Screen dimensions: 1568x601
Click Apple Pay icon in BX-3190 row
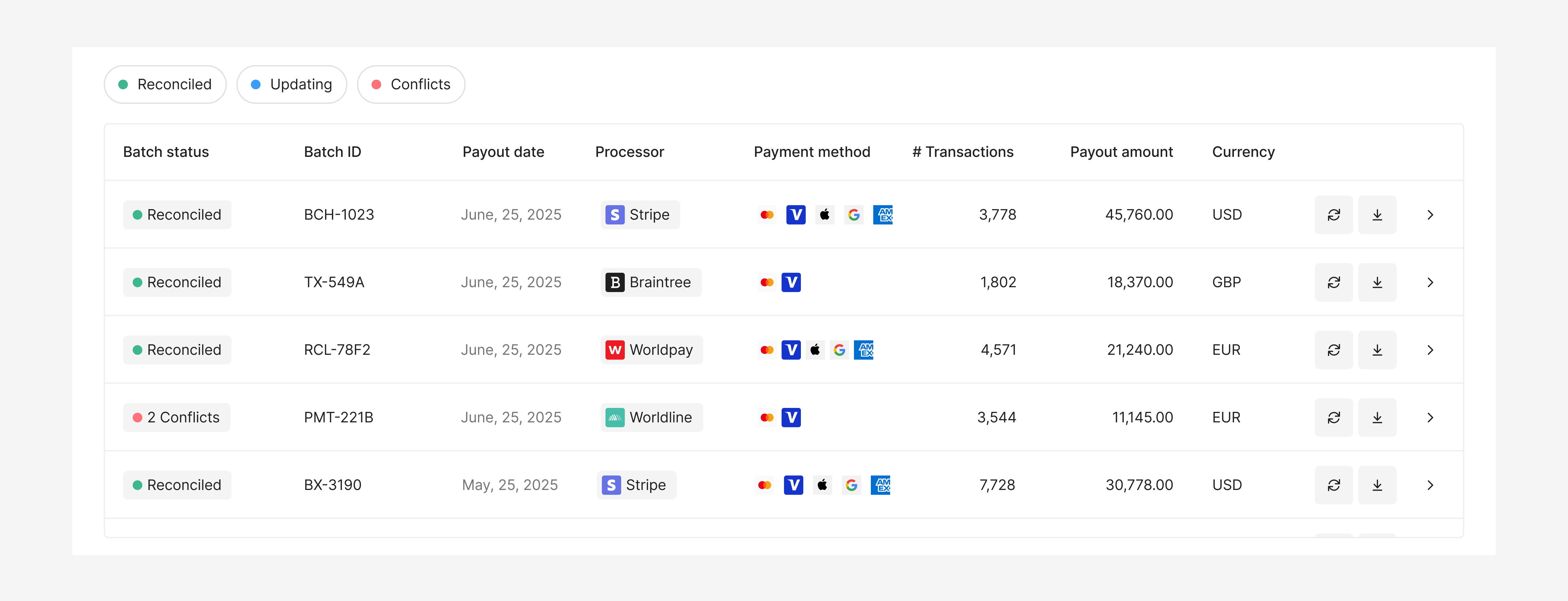[822, 485]
